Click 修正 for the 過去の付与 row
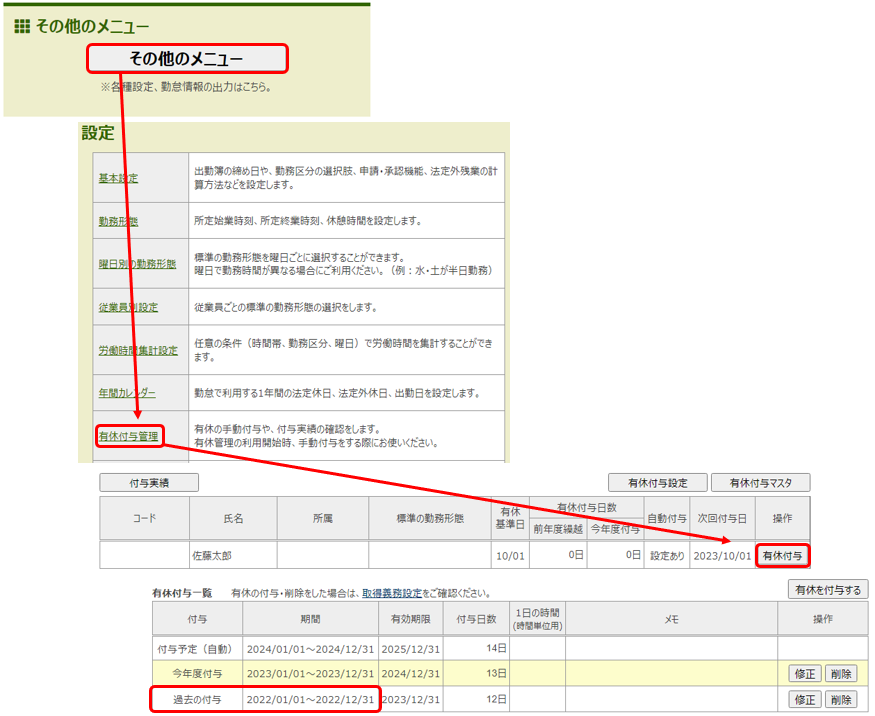The image size is (875, 716). (x=804, y=700)
